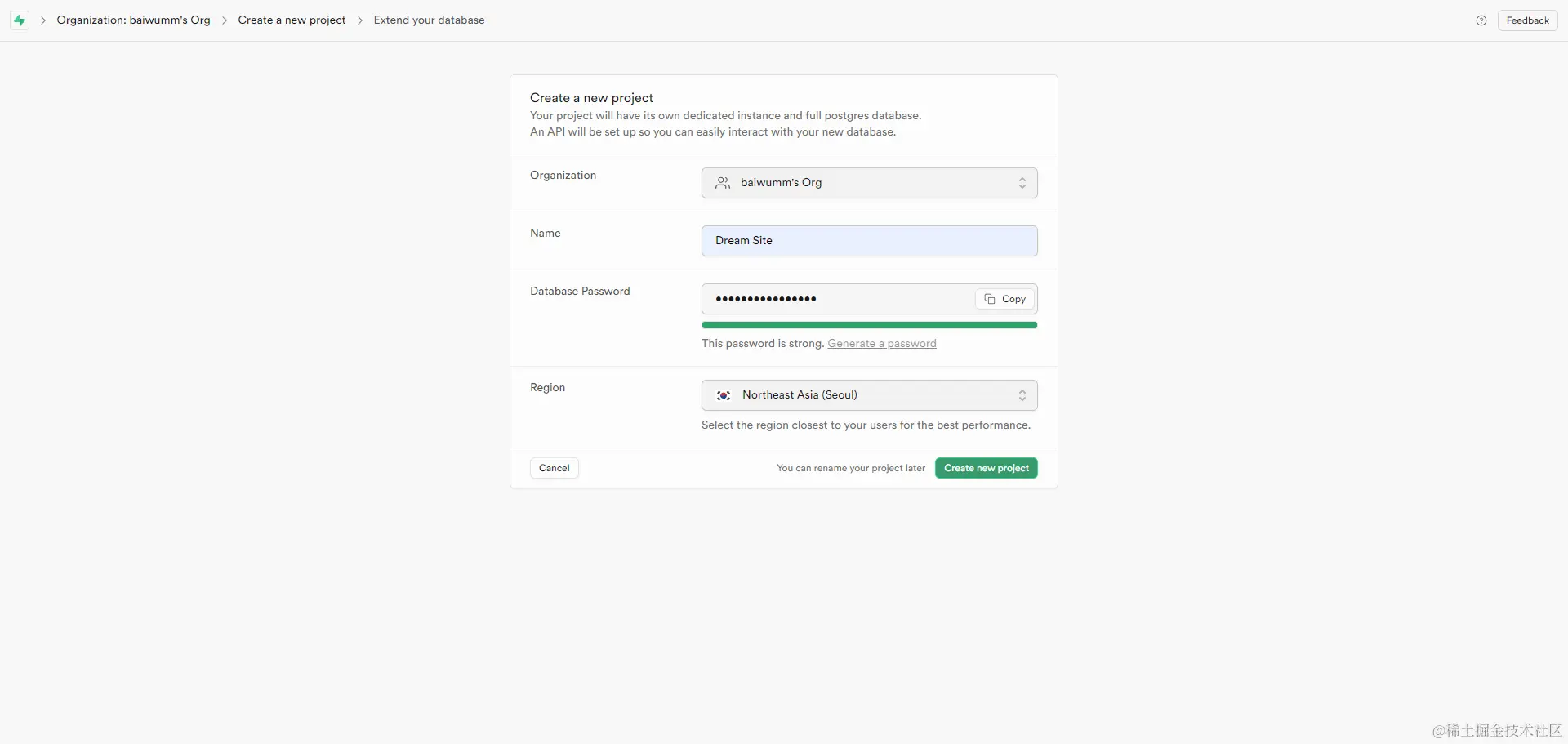1568x744 pixels.
Task: Open the Feedback button
Action: [1527, 20]
